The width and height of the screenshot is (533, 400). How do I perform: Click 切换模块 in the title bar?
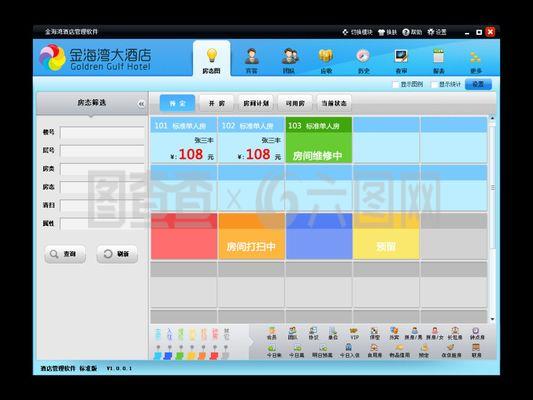point(357,32)
